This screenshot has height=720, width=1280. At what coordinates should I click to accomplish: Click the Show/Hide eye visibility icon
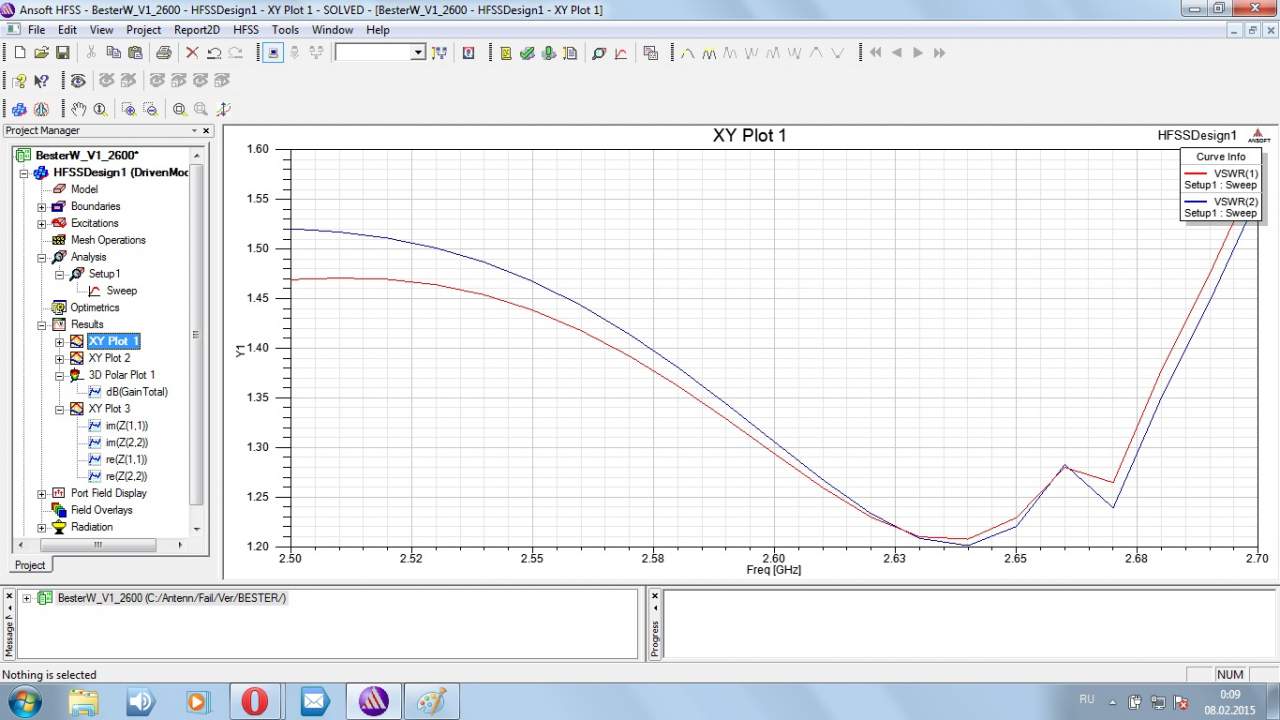[x=78, y=81]
